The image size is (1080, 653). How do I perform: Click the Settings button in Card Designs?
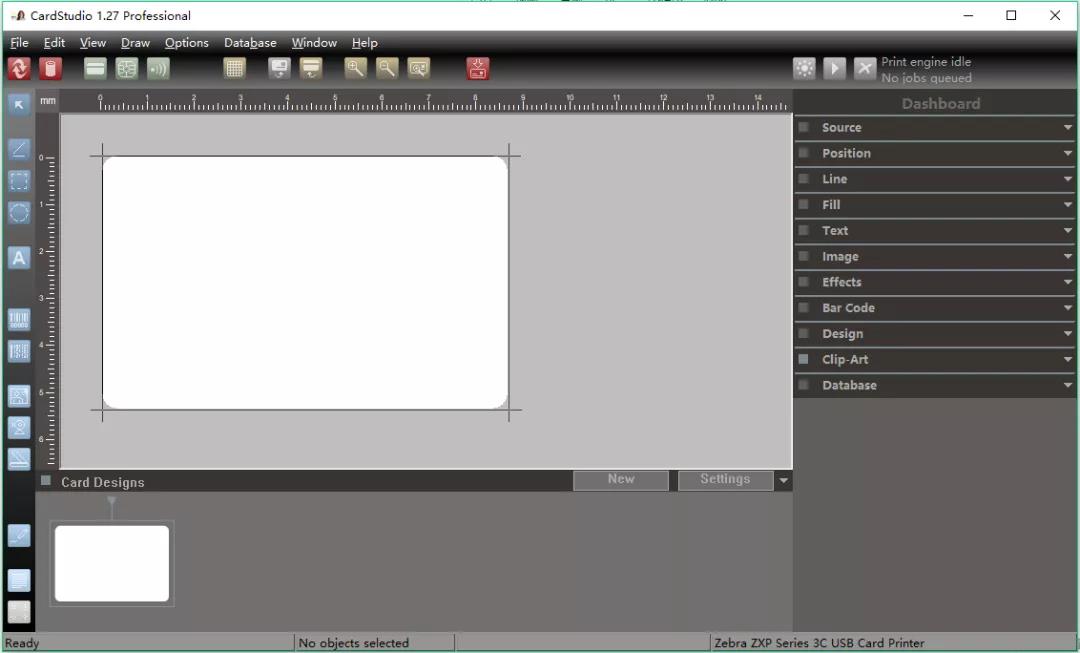[725, 480]
